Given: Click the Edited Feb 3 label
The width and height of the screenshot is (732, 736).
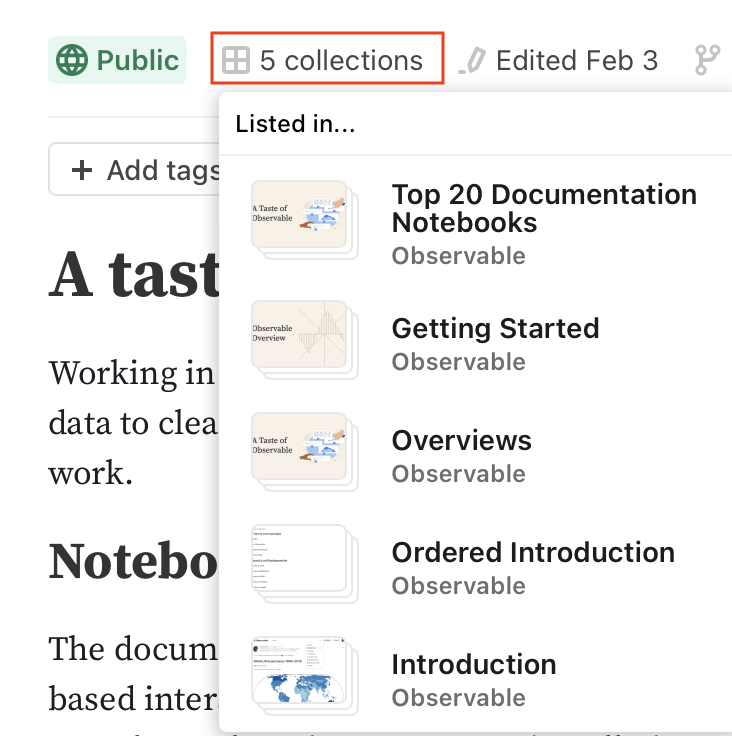Looking at the screenshot, I should [577, 61].
